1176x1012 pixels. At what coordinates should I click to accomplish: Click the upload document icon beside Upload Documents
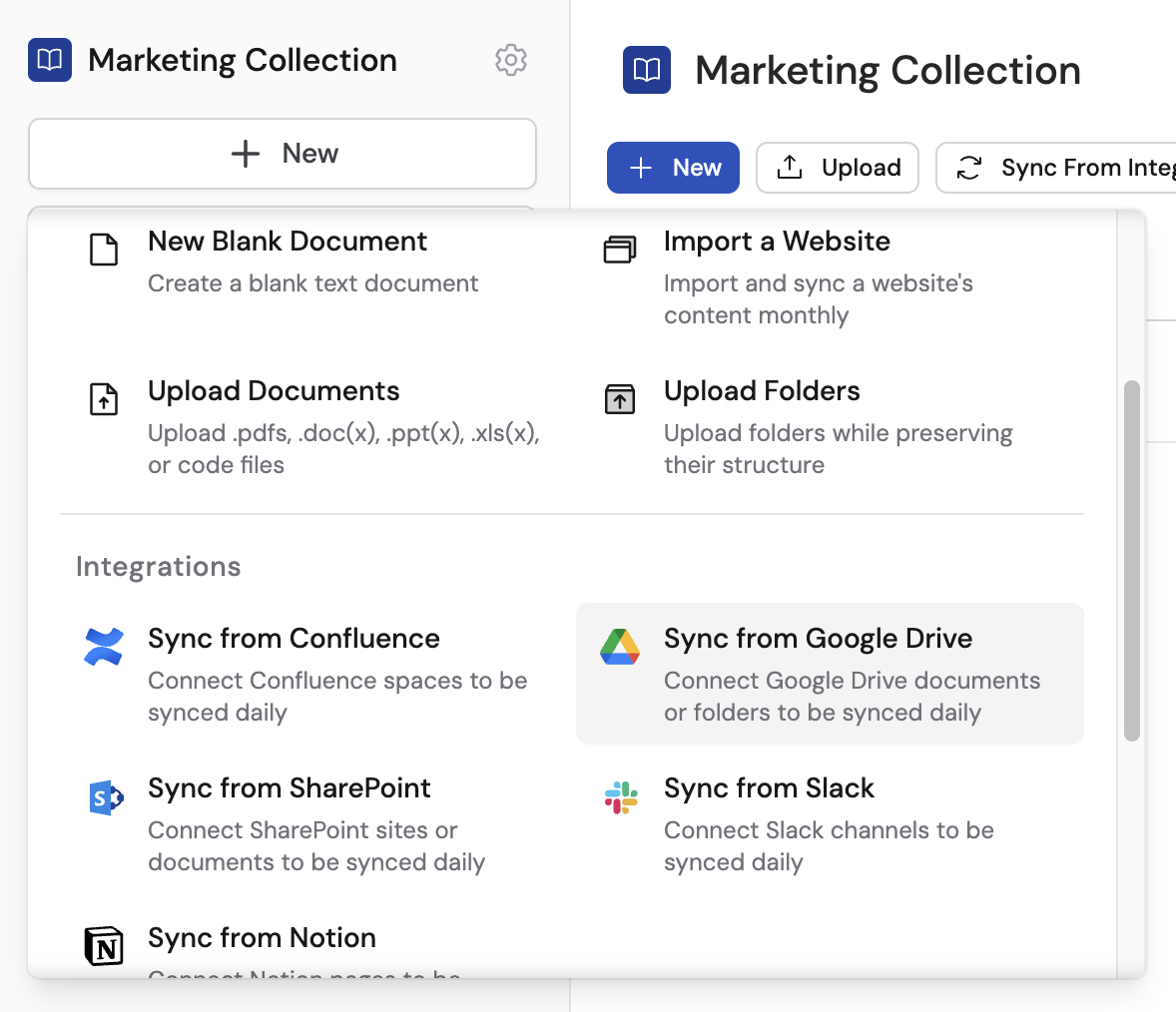104,399
